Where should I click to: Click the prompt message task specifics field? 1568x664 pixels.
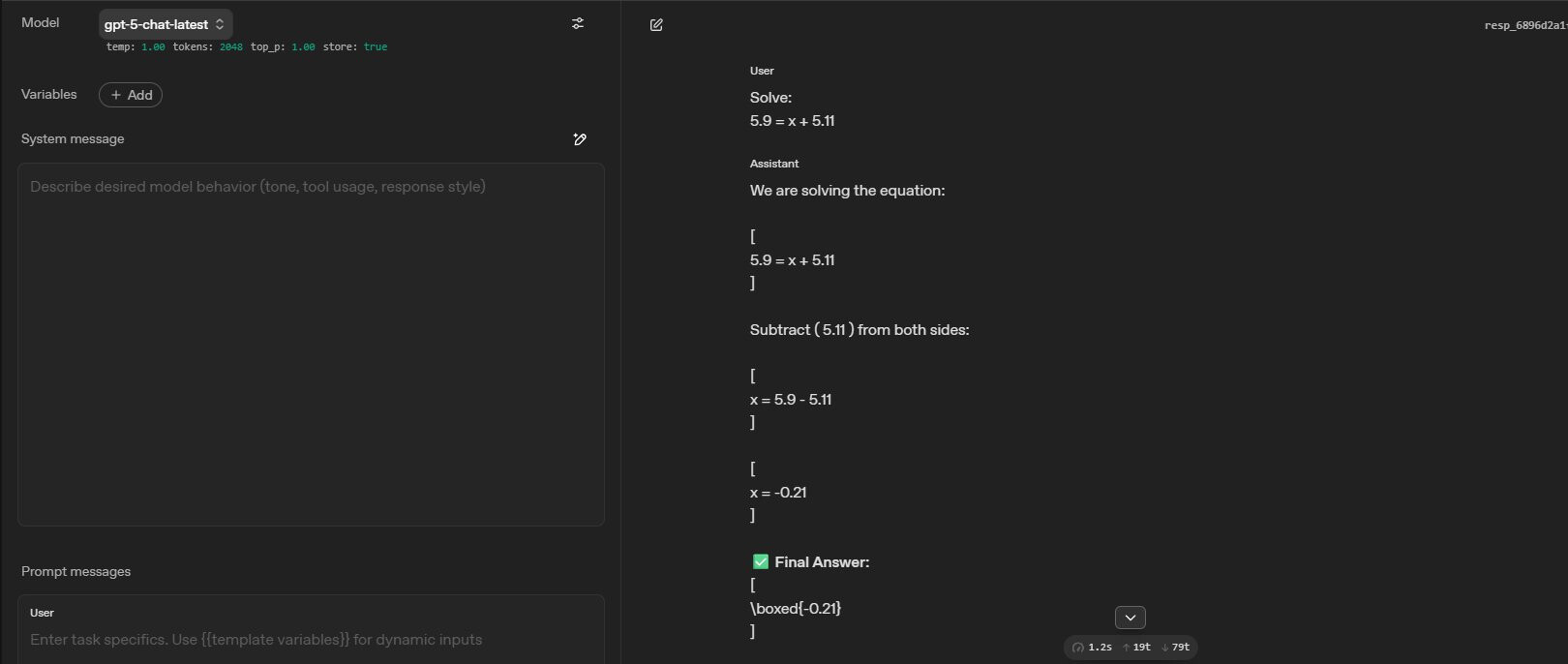coord(311,640)
